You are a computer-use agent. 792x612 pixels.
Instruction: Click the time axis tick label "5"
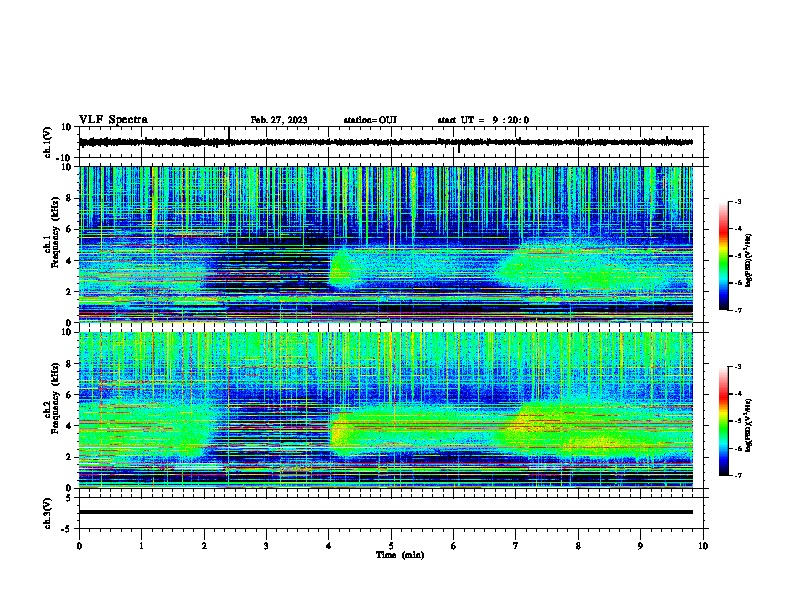(x=391, y=546)
